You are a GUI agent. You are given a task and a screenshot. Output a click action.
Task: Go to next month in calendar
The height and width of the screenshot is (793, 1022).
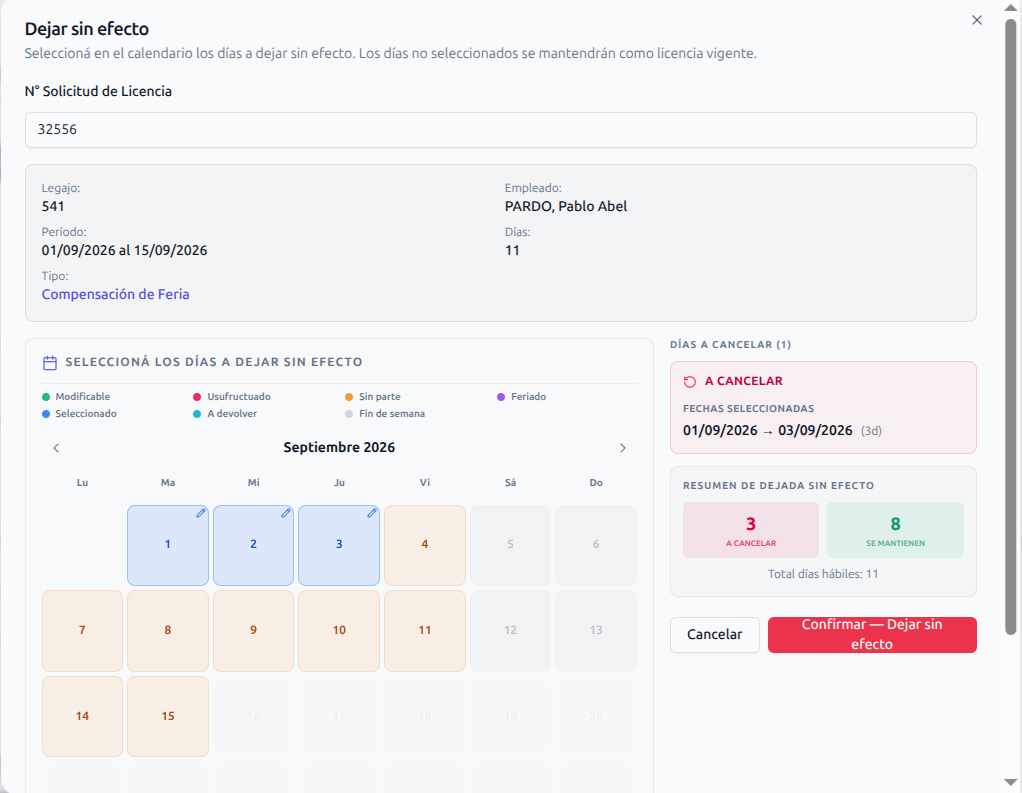tap(622, 448)
